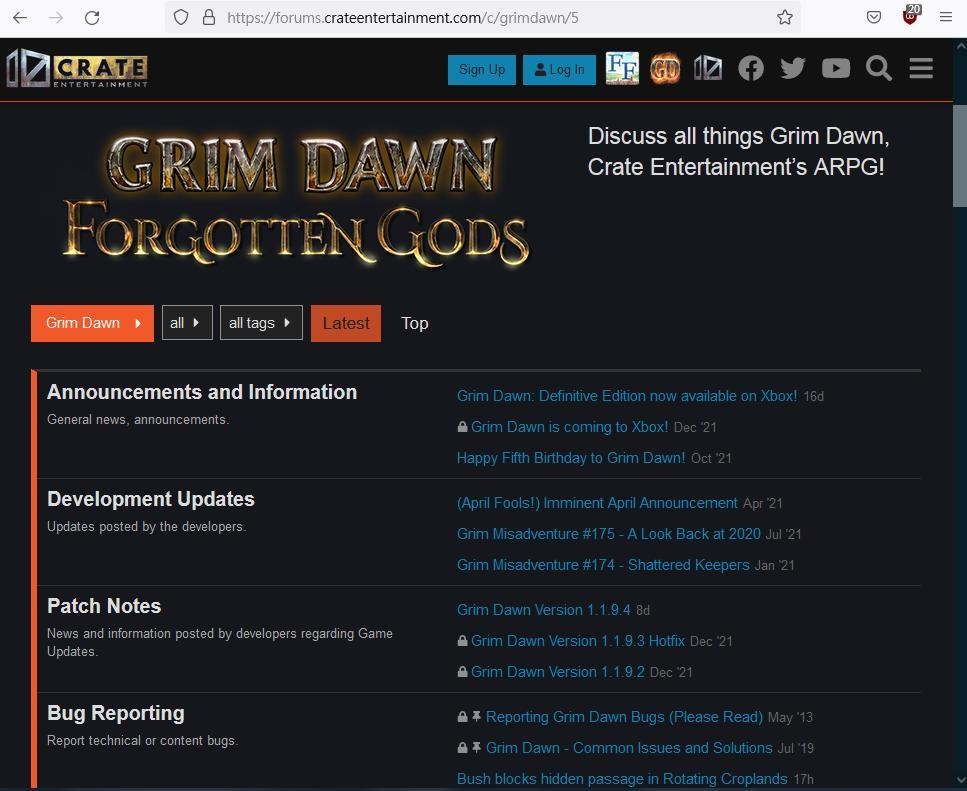Image resolution: width=967 pixels, height=791 pixels.
Task: Click the Sign Up button
Action: coord(482,70)
